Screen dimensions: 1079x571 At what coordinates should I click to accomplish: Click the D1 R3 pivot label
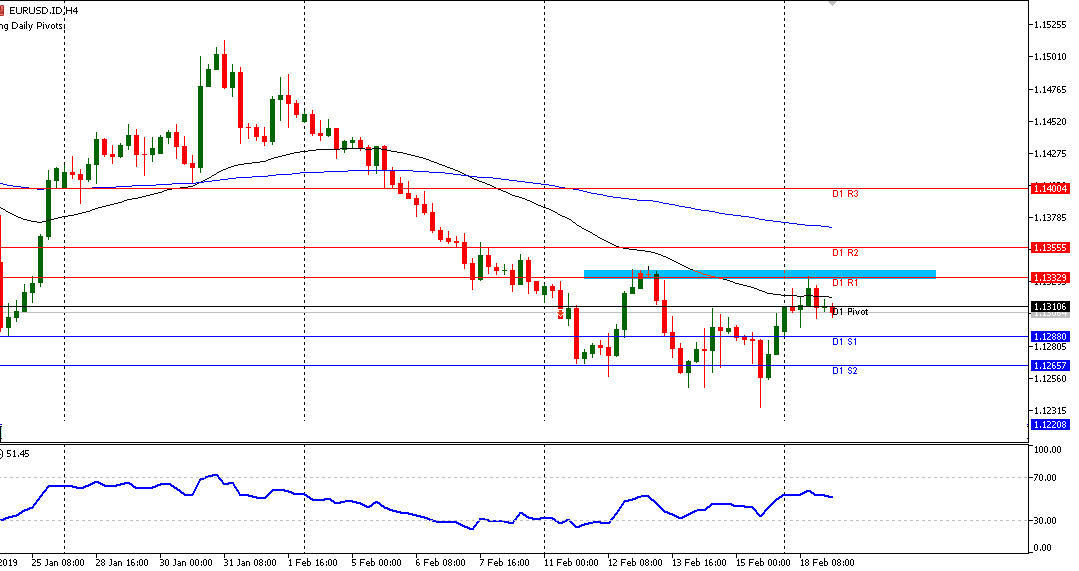pyautogui.click(x=845, y=194)
